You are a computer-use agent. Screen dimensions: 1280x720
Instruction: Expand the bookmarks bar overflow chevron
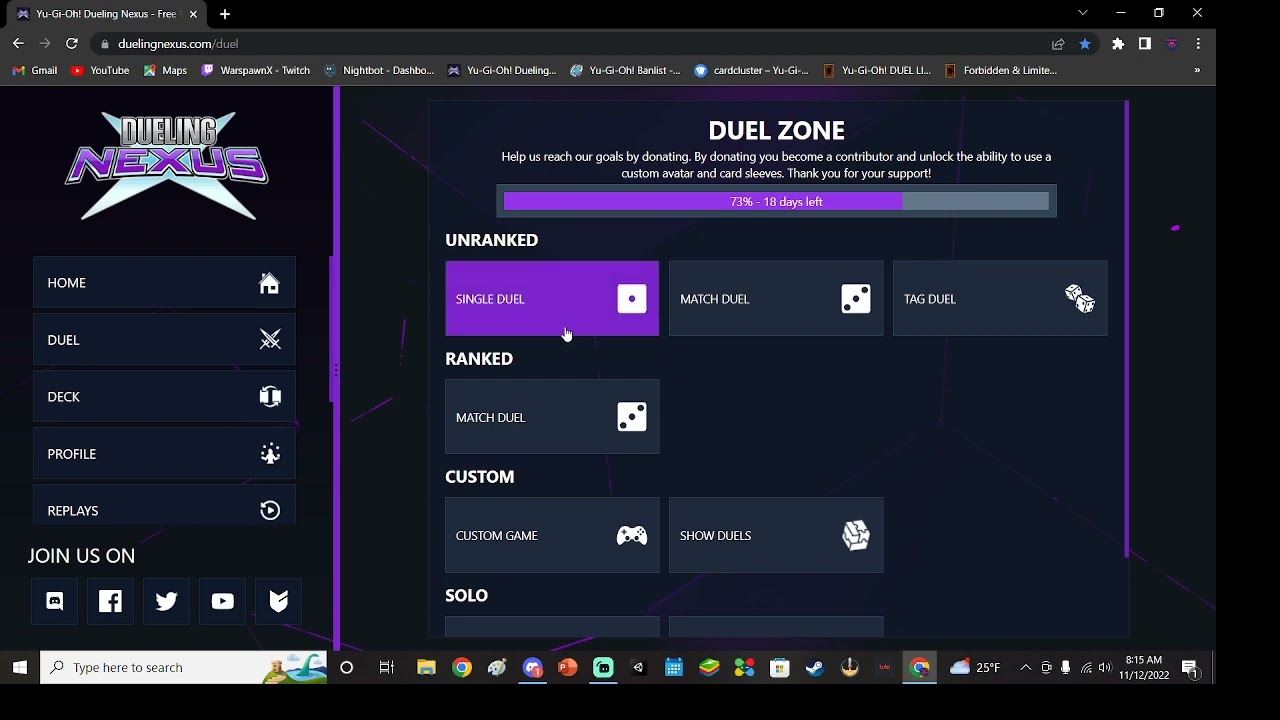(x=1197, y=71)
